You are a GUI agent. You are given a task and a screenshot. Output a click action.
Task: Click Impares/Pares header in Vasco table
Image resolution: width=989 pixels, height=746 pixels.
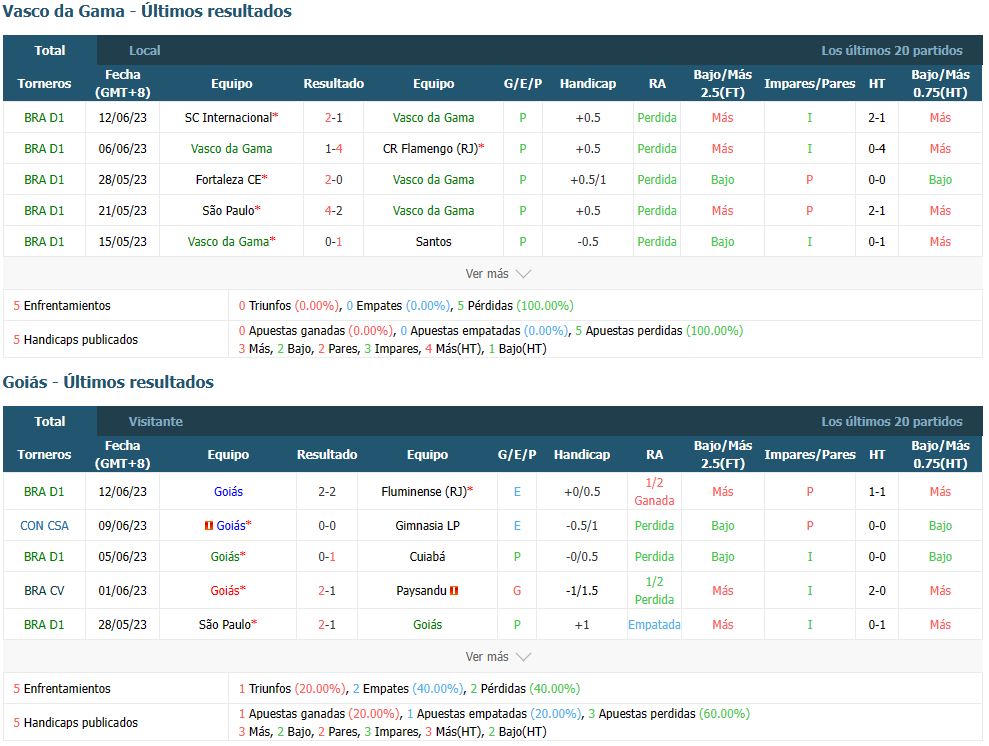click(x=809, y=83)
